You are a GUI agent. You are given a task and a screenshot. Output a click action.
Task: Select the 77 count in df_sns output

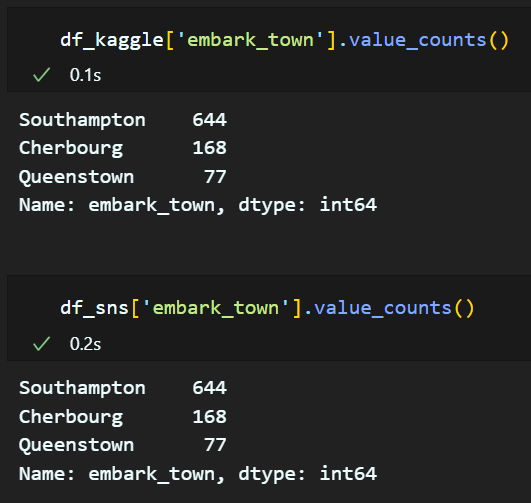pos(215,445)
